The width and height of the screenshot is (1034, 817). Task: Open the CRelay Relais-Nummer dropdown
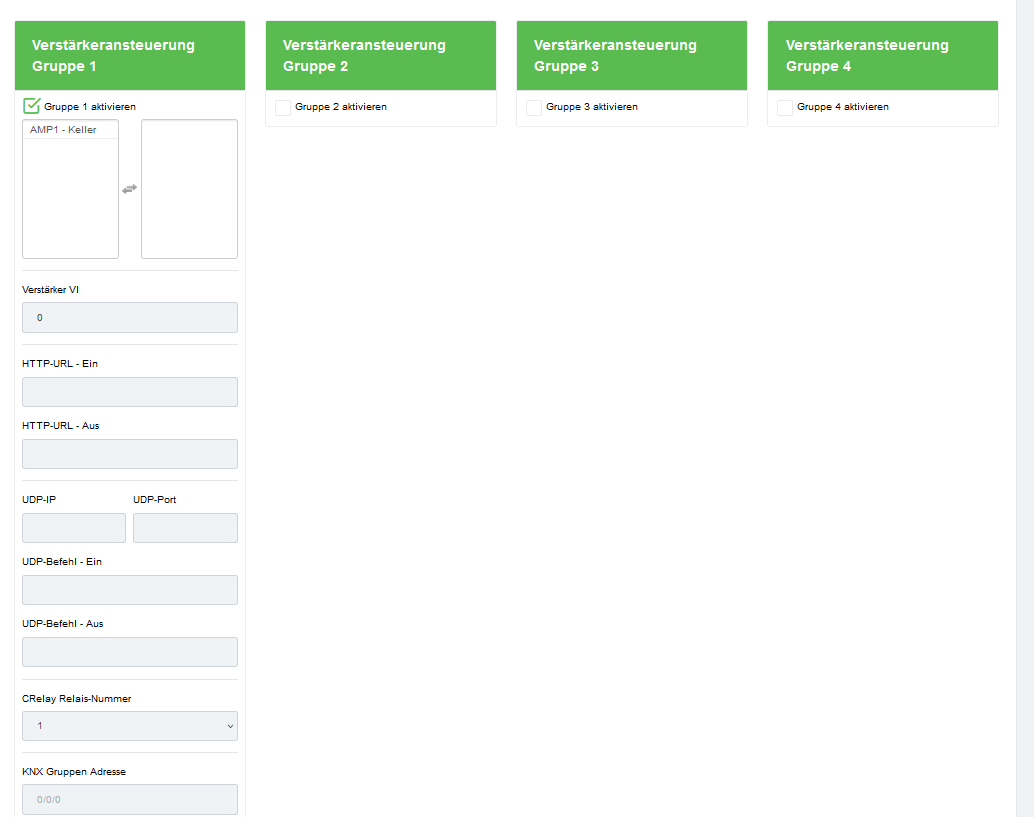coord(130,726)
